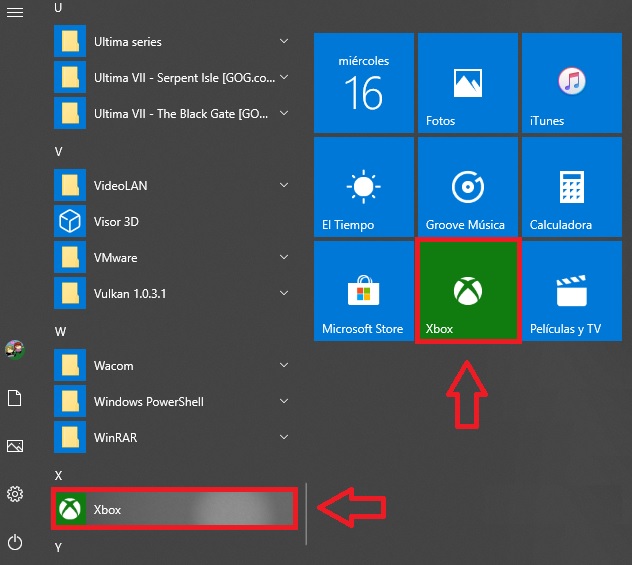Open the Películas y TV tile
632x565 pixels.
click(x=572, y=291)
